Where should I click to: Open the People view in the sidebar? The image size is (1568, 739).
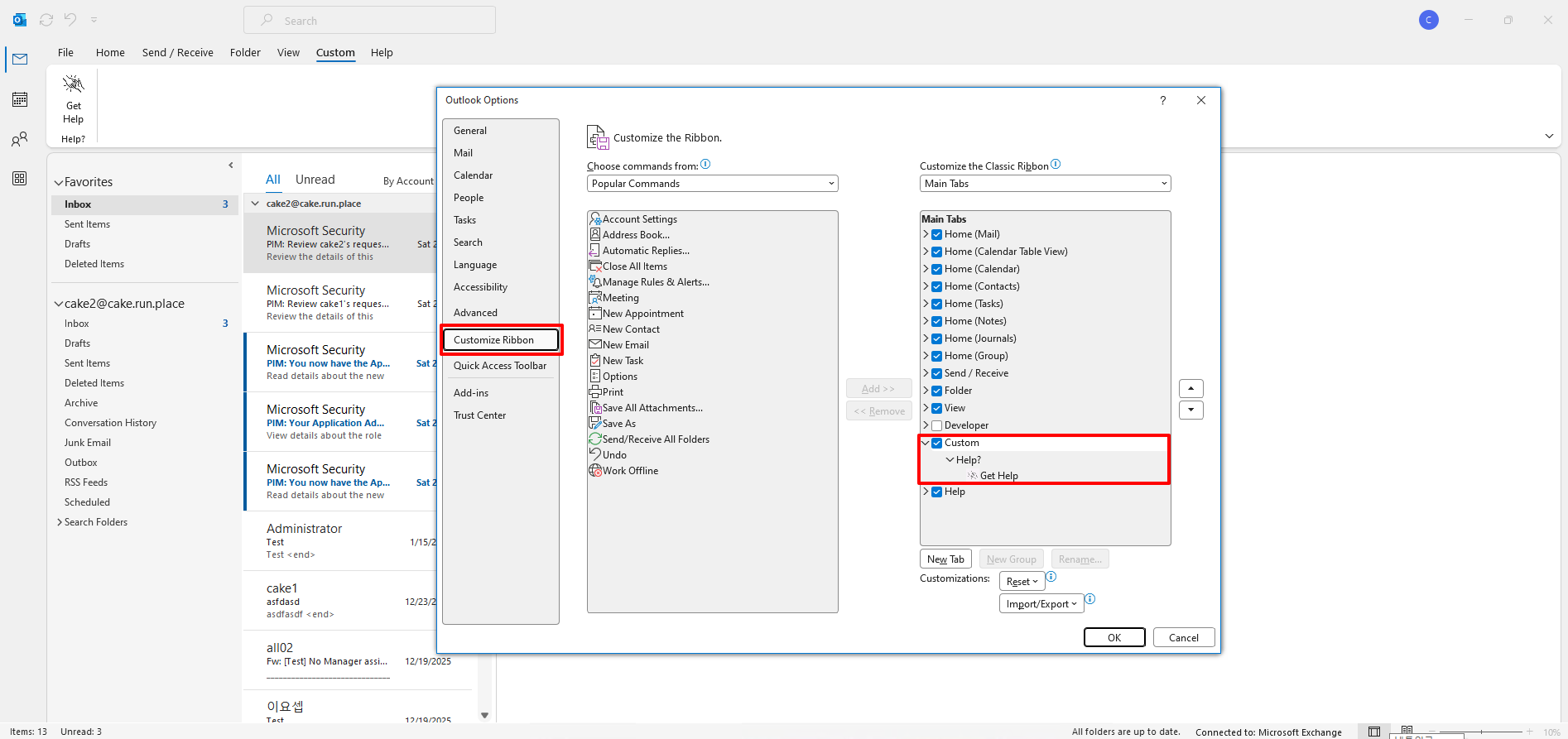pyautogui.click(x=20, y=139)
